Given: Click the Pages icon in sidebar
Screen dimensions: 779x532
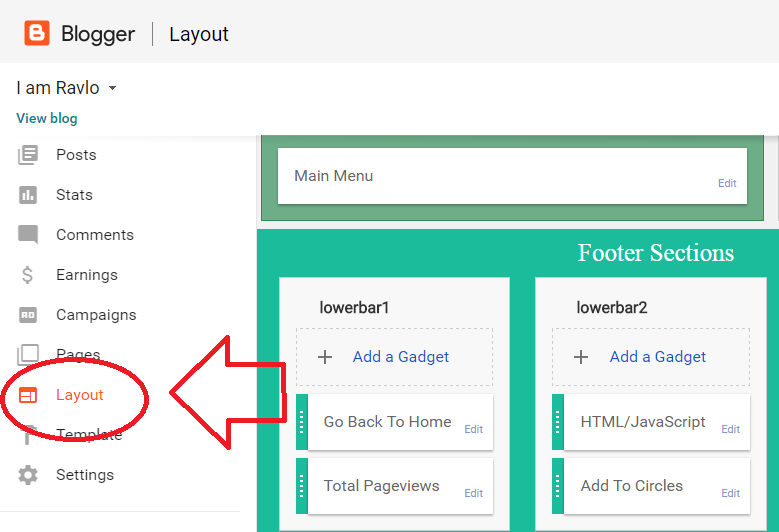Looking at the screenshot, I should (28, 355).
